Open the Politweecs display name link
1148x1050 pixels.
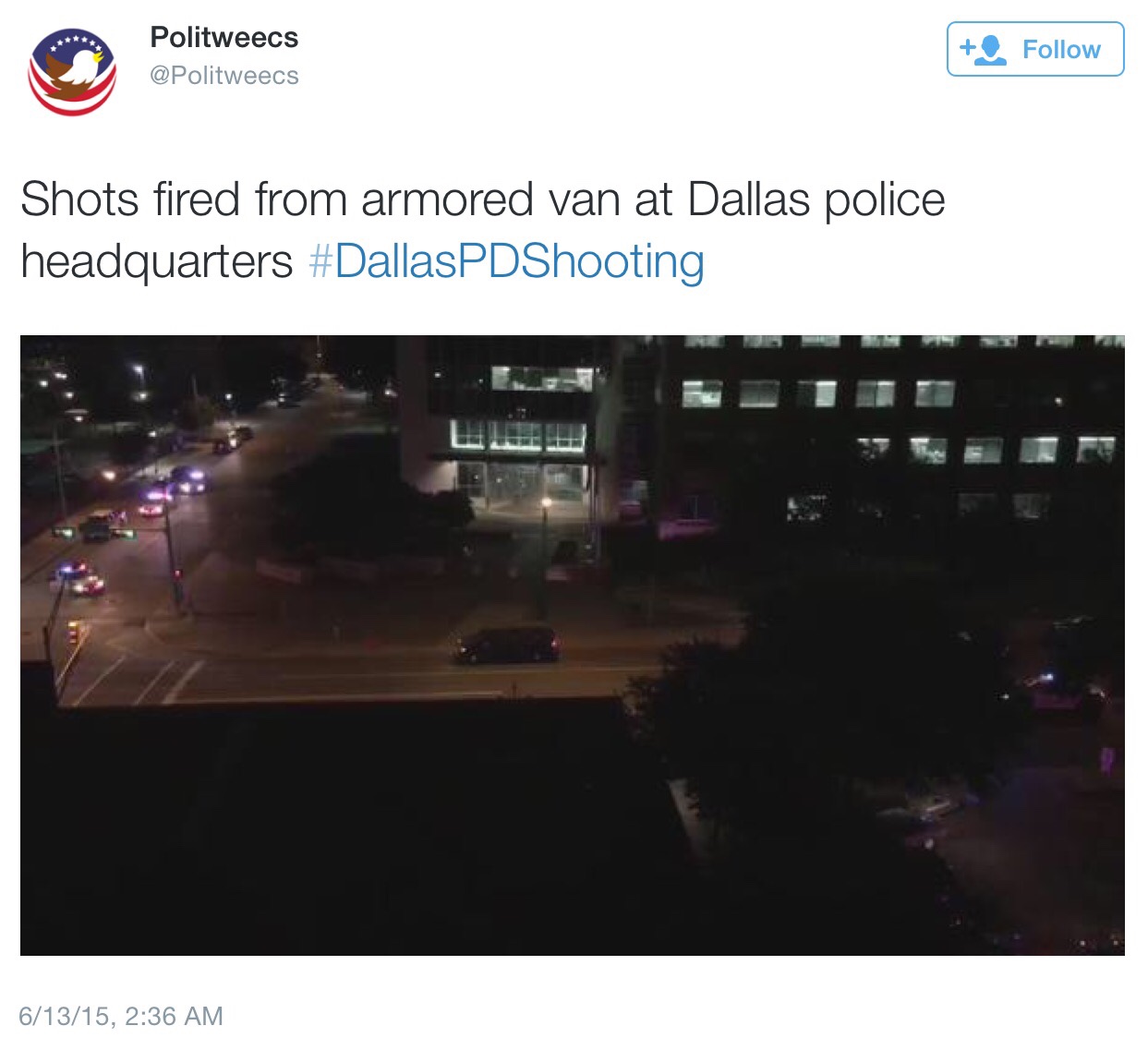point(224,37)
